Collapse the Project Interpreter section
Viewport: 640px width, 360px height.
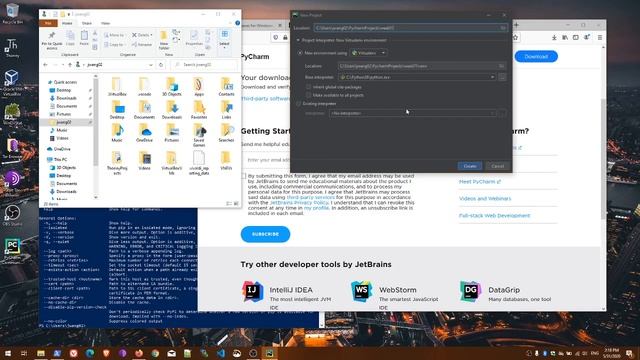tap(298, 40)
